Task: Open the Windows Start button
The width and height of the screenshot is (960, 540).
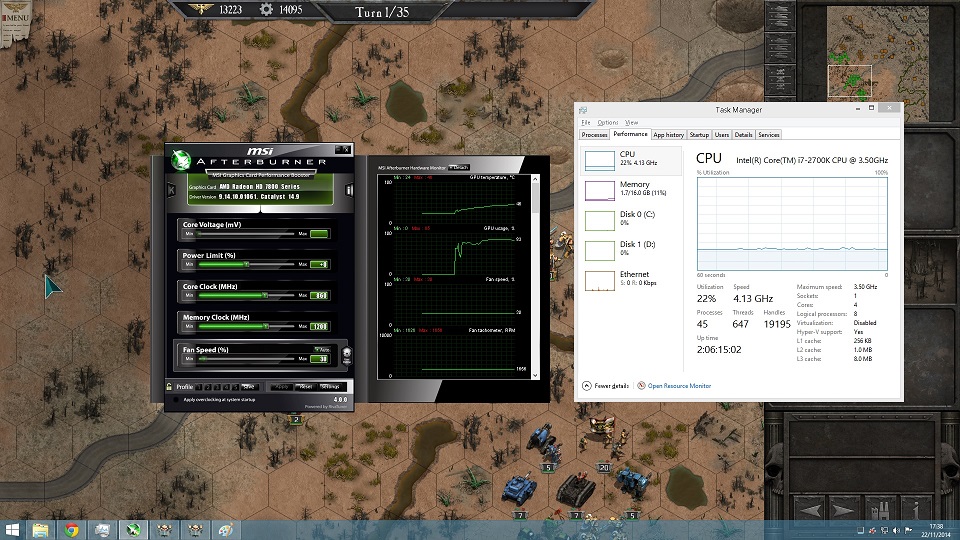Action: 12,530
